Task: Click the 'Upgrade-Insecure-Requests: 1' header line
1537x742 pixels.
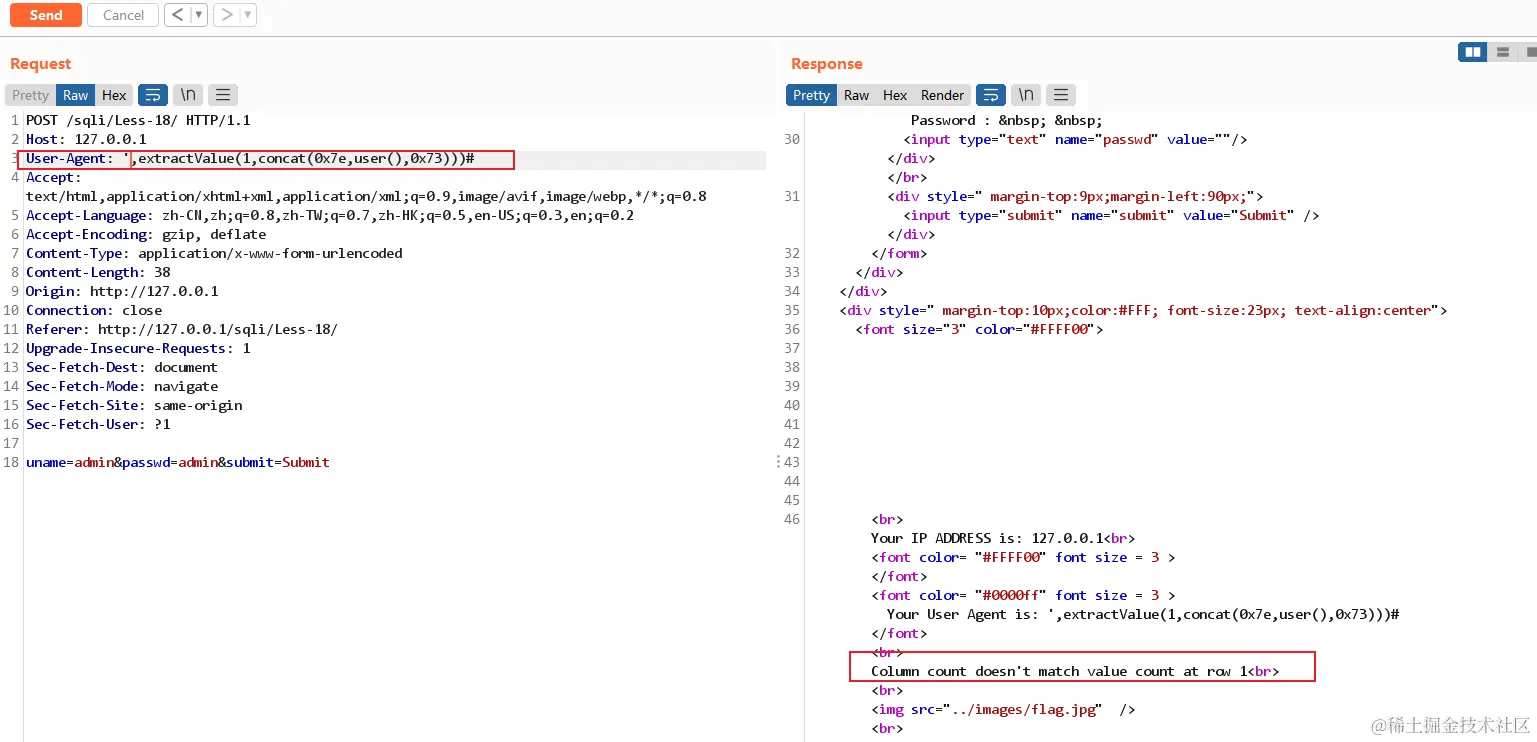Action: pyautogui.click(x=138, y=348)
